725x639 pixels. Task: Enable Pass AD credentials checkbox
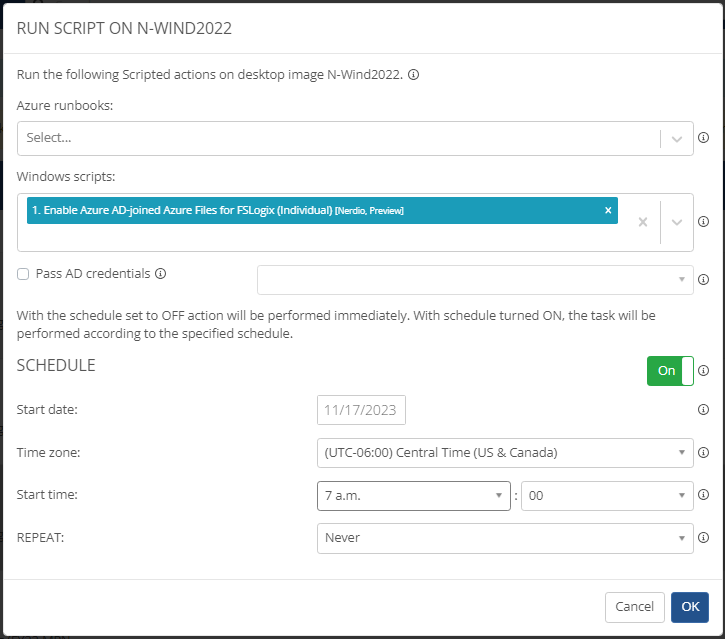[x=23, y=273]
